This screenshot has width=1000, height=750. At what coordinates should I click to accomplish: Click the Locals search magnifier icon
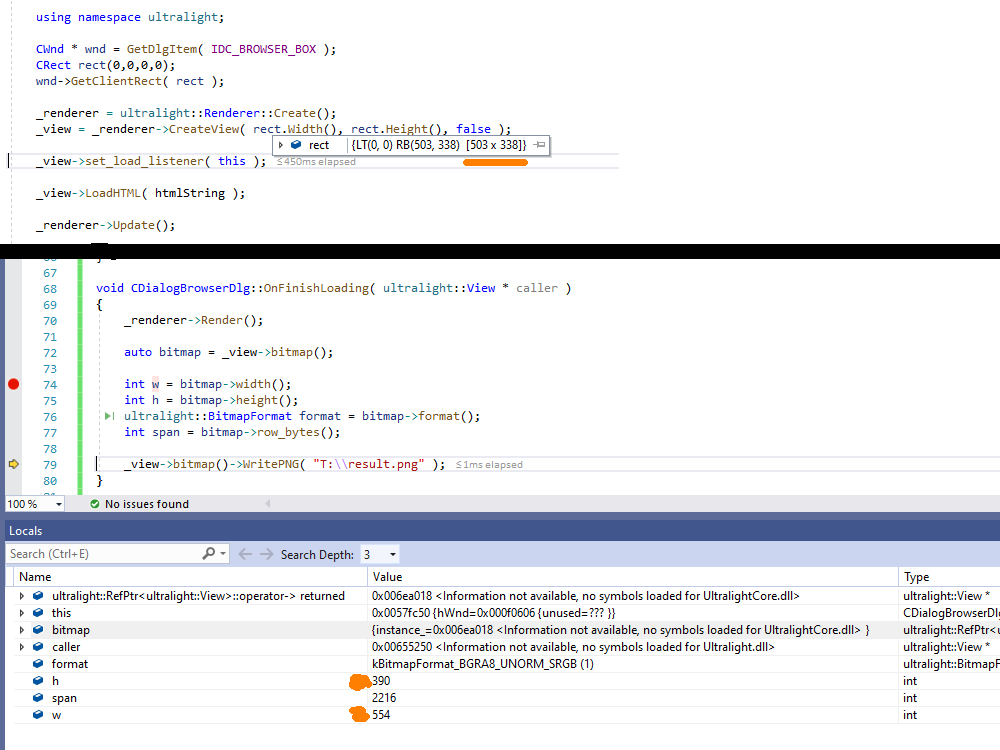pyautogui.click(x=209, y=554)
